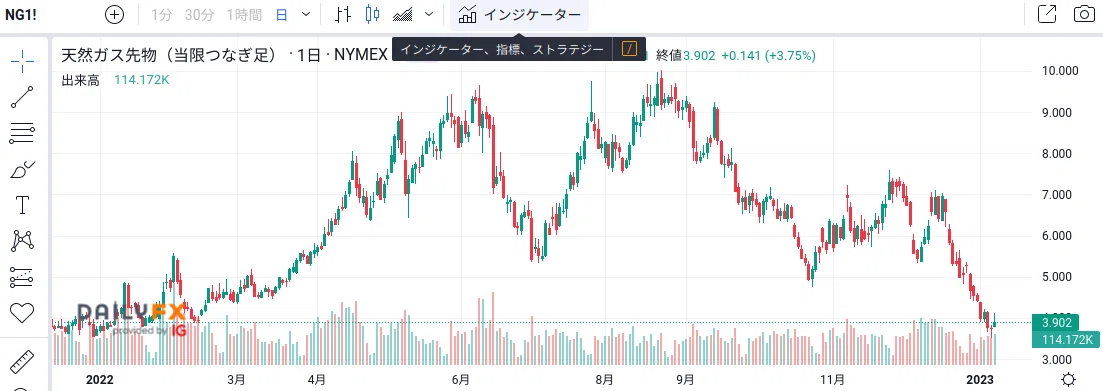The height and width of the screenshot is (391, 1103).
Task: Select the 1時間 timeframe
Action: click(x=244, y=14)
